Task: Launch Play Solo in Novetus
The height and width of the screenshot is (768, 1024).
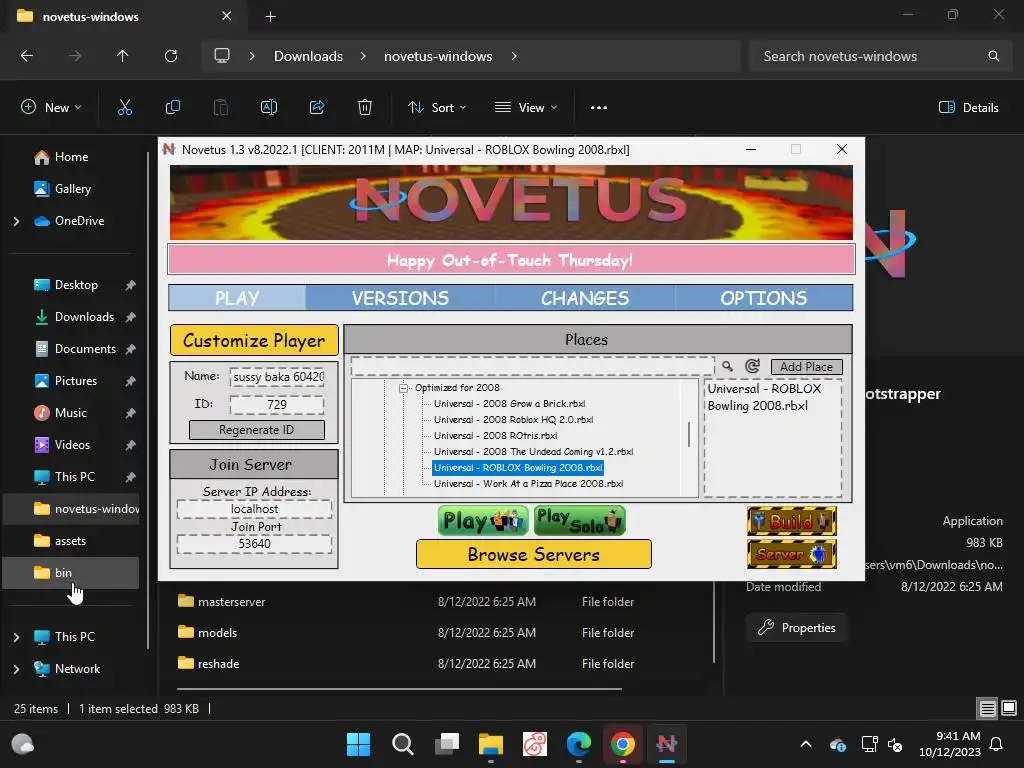Action: click(580, 520)
